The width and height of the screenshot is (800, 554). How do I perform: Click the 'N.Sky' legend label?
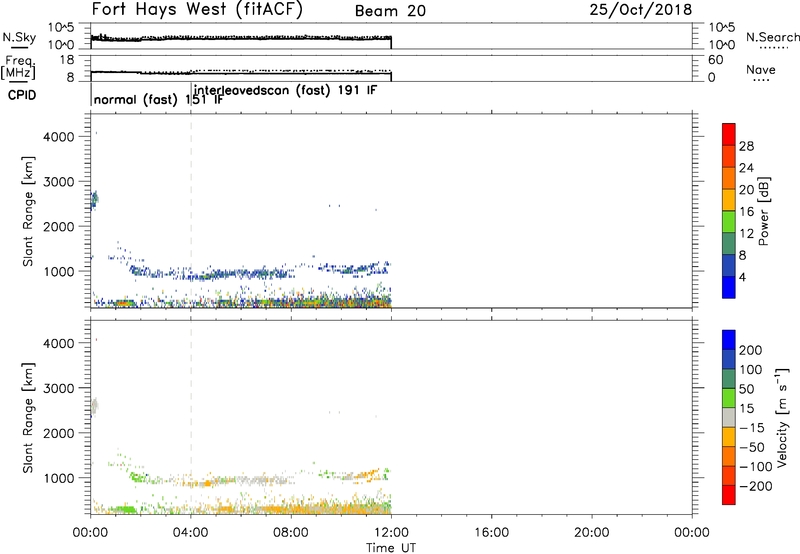(19, 38)
